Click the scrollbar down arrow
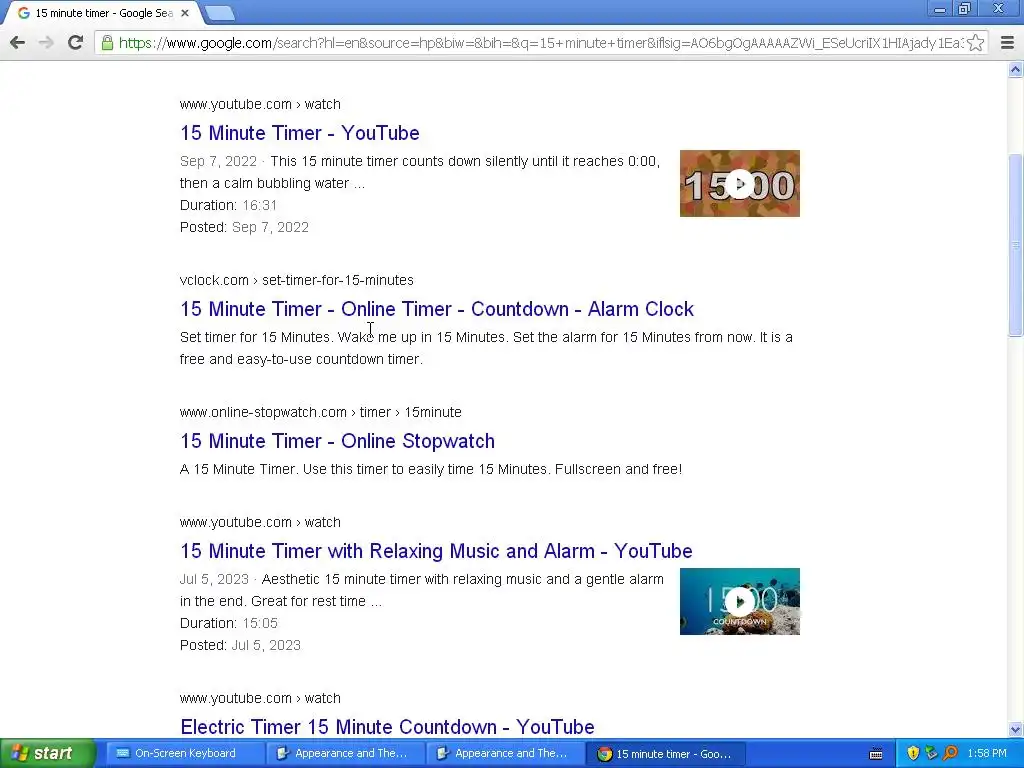Screen dimensions: 1024x768 point(1016,729)
